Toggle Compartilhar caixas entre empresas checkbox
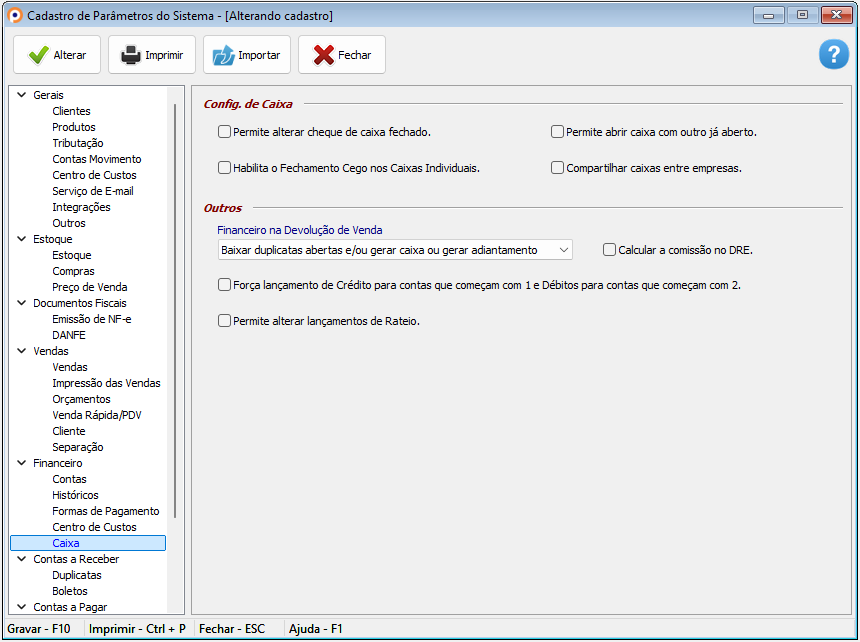Screen dimensions: 860x642 [558, 168]
